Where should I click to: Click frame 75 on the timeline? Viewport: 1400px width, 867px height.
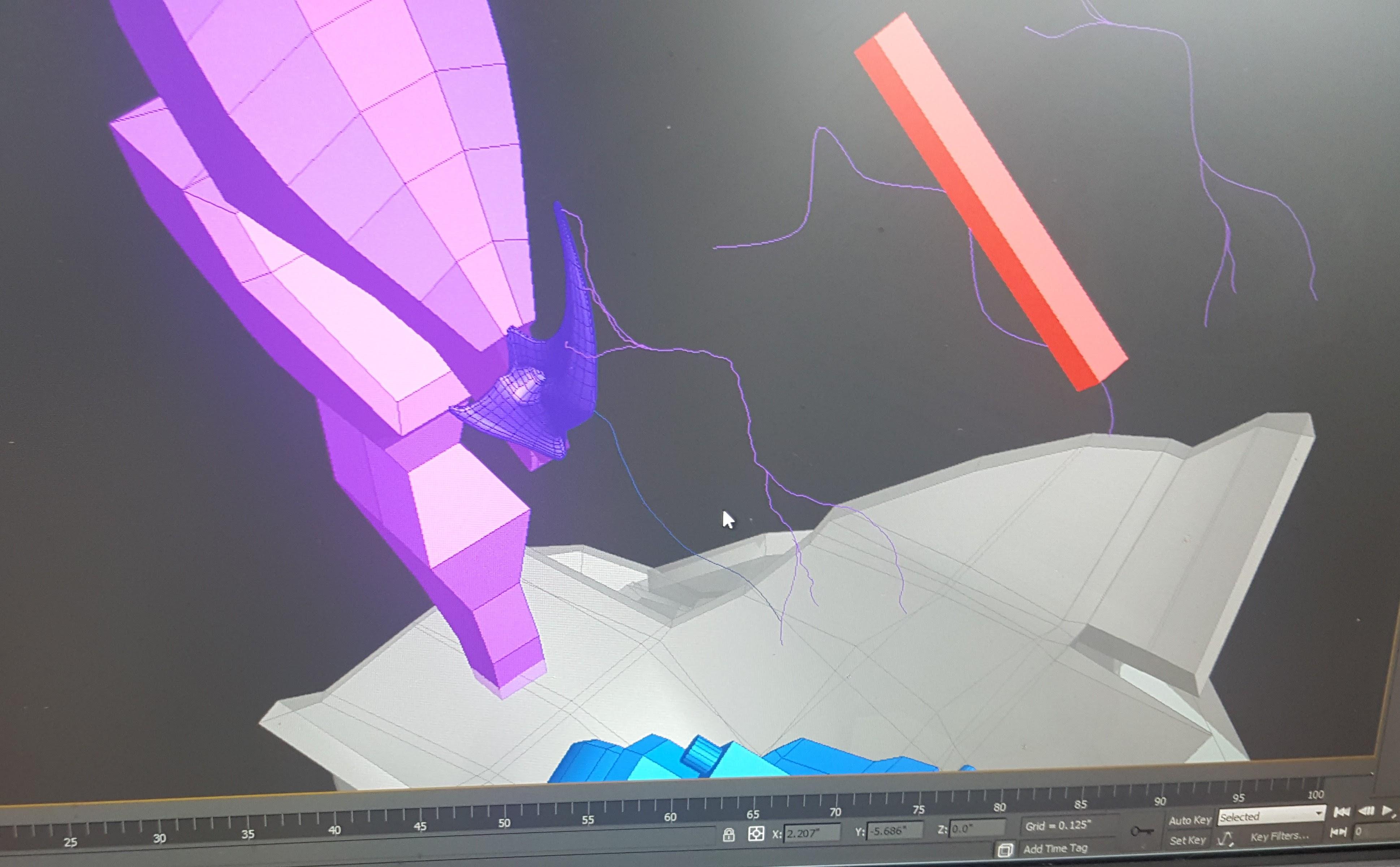[x=919, y=810]
